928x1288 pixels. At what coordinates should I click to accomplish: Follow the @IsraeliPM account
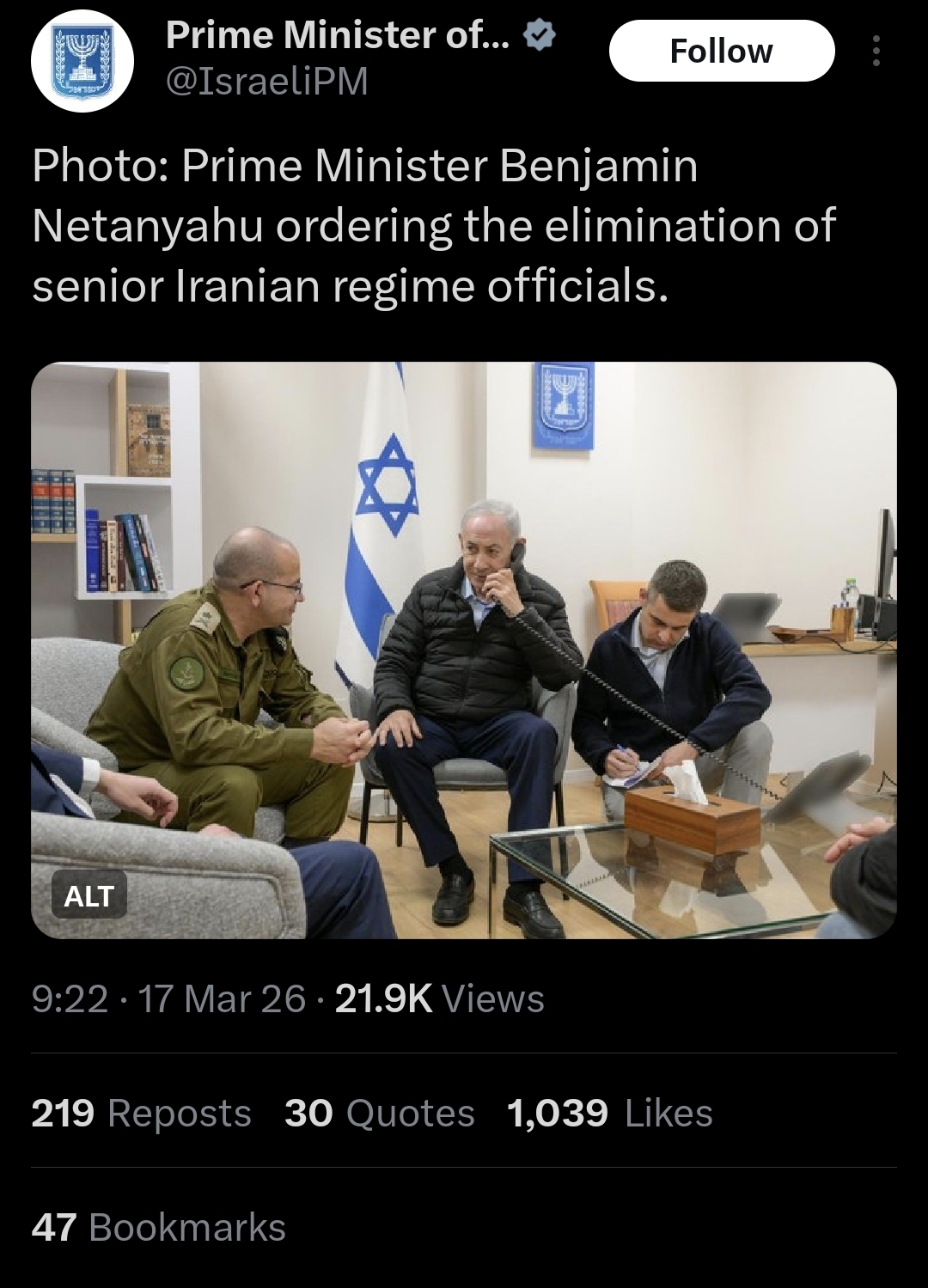(x=722, y=51)
